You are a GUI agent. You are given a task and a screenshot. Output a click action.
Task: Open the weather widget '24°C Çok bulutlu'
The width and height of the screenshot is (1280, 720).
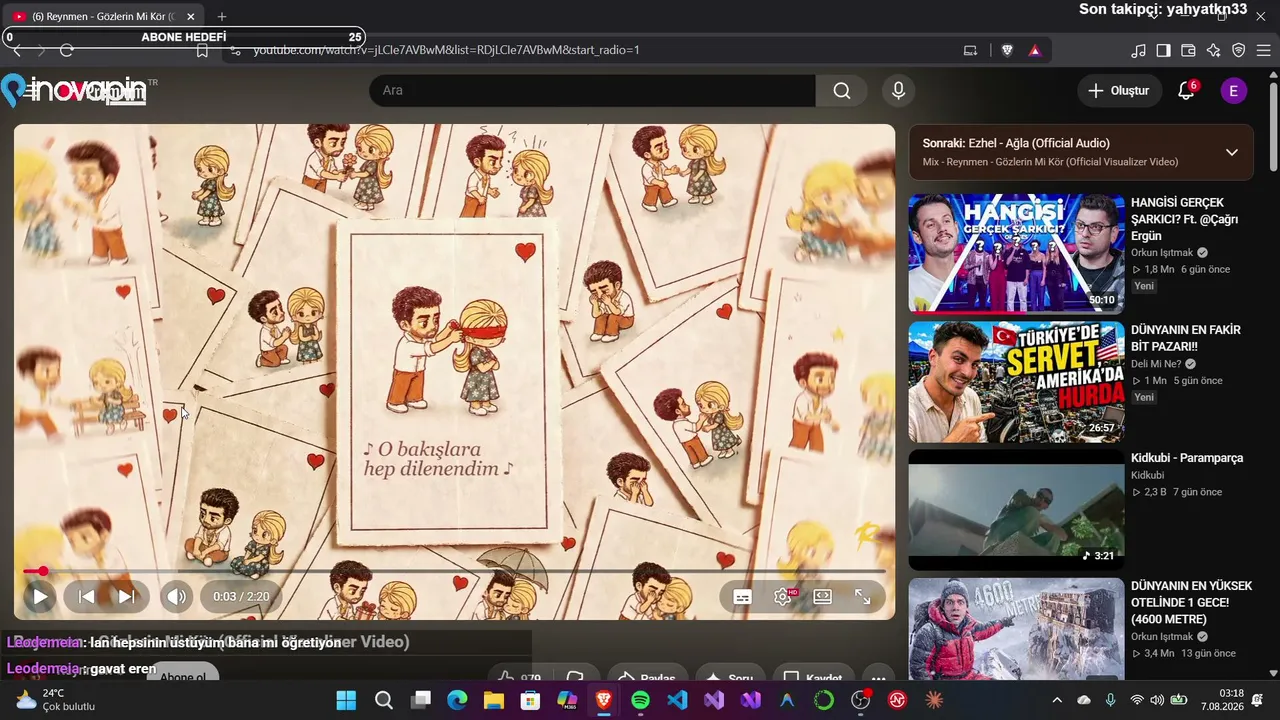pyautogui.click(x=56, y=700)
